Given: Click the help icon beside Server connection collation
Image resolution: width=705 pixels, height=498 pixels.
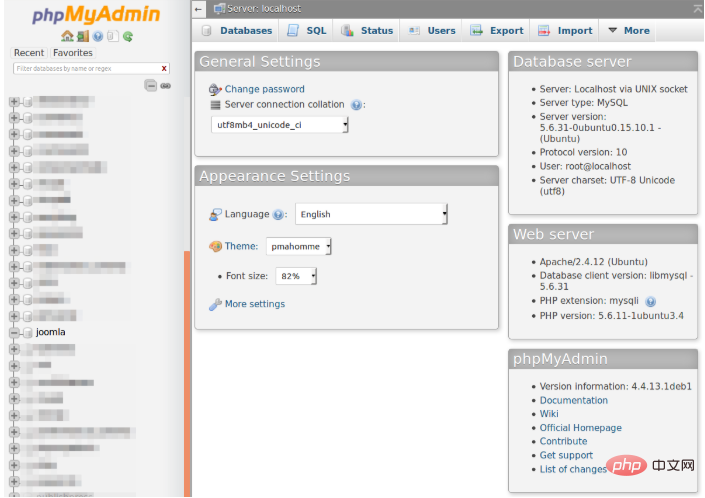Looking at the screenshot, I should coord(356,105).
